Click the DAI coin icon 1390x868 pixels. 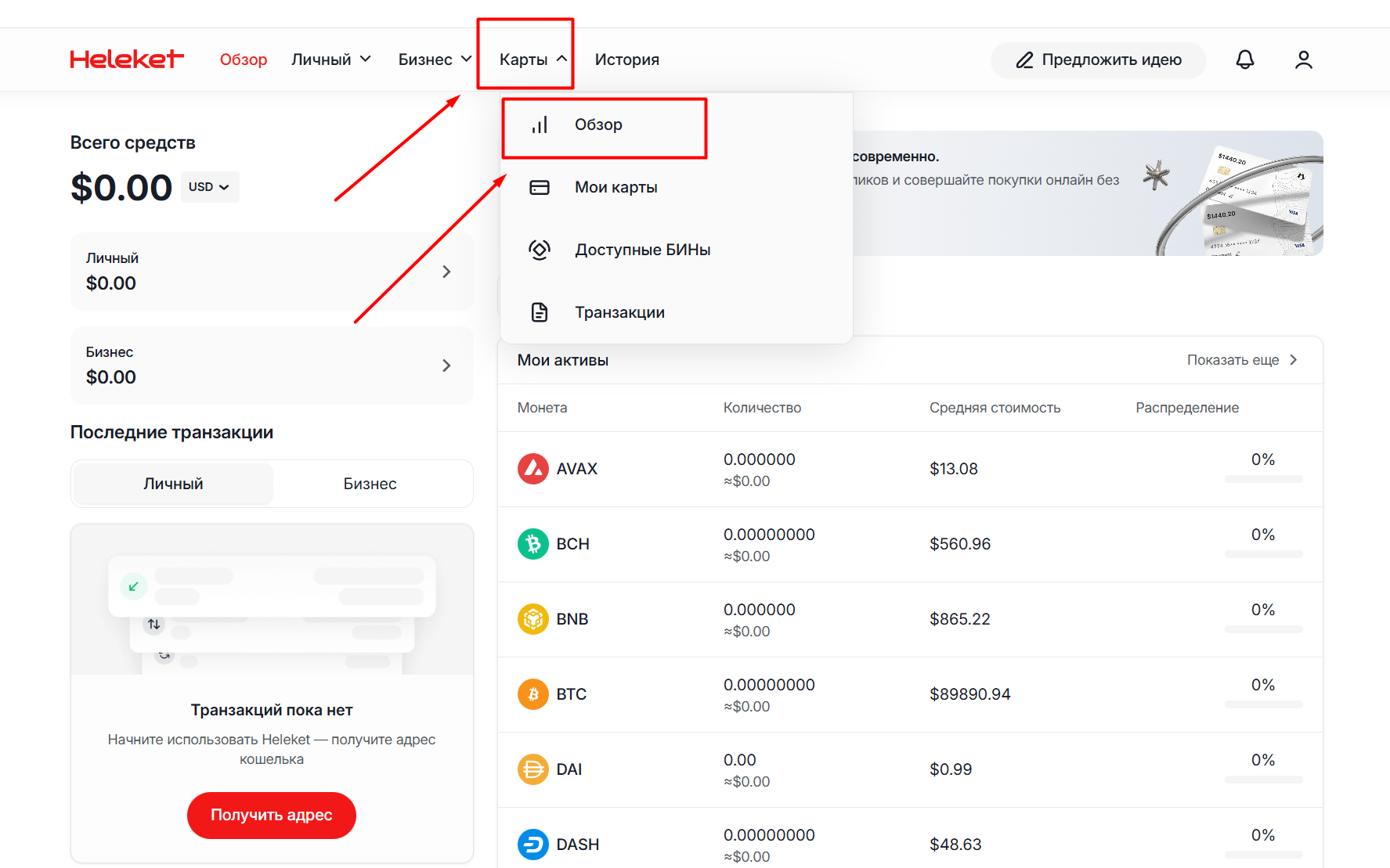coord(533,769)
